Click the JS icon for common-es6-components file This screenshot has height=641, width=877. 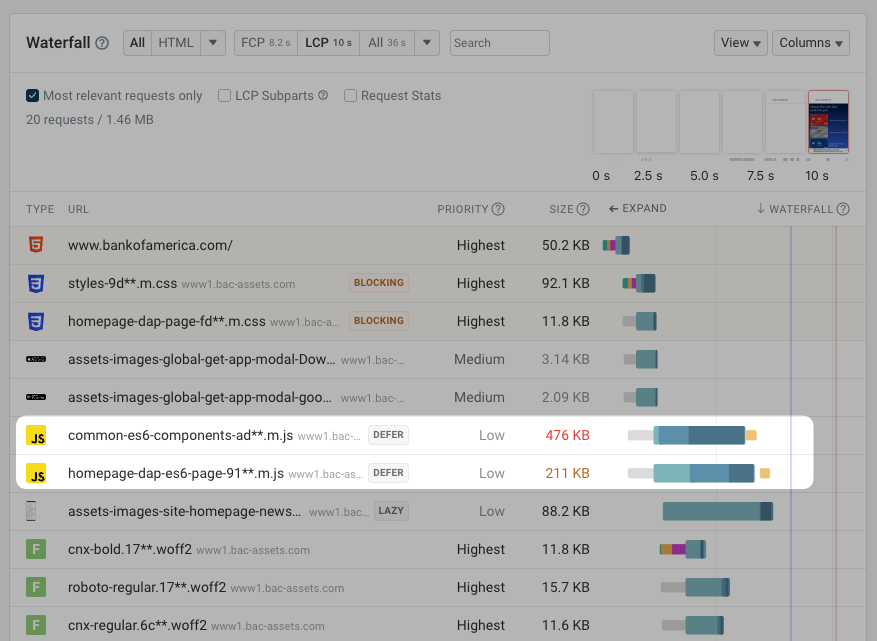(x=36, y=435)
